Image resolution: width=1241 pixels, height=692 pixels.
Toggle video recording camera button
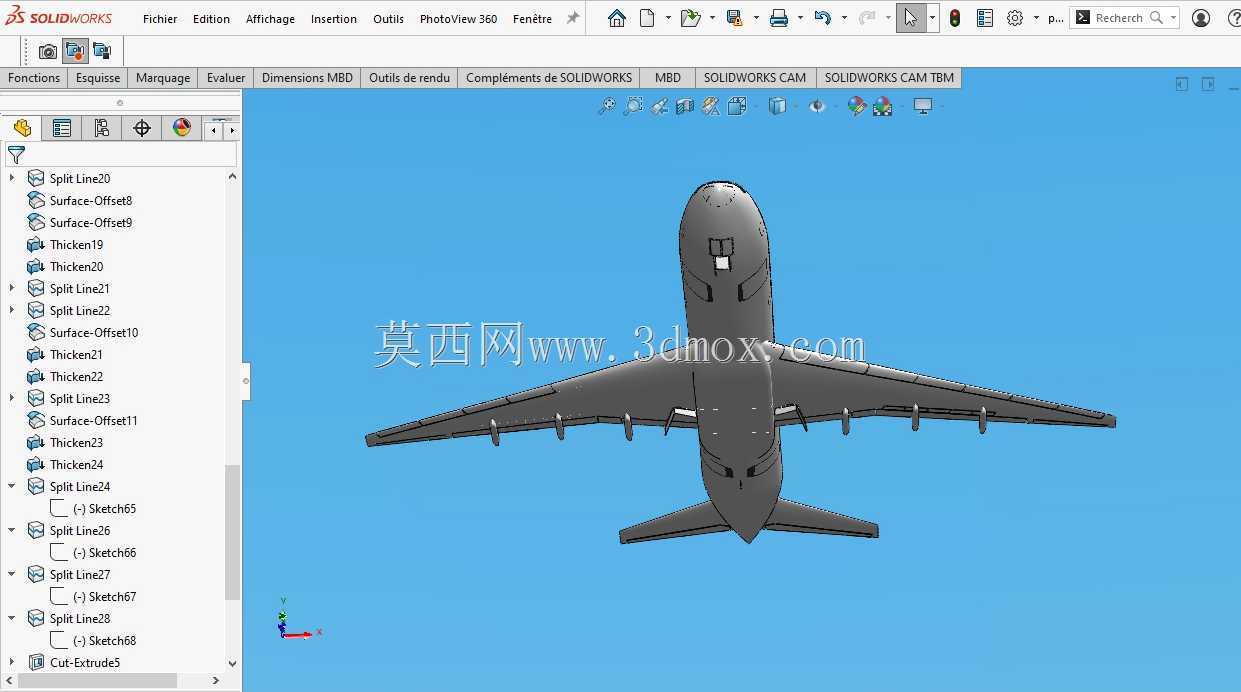(75, 51)
